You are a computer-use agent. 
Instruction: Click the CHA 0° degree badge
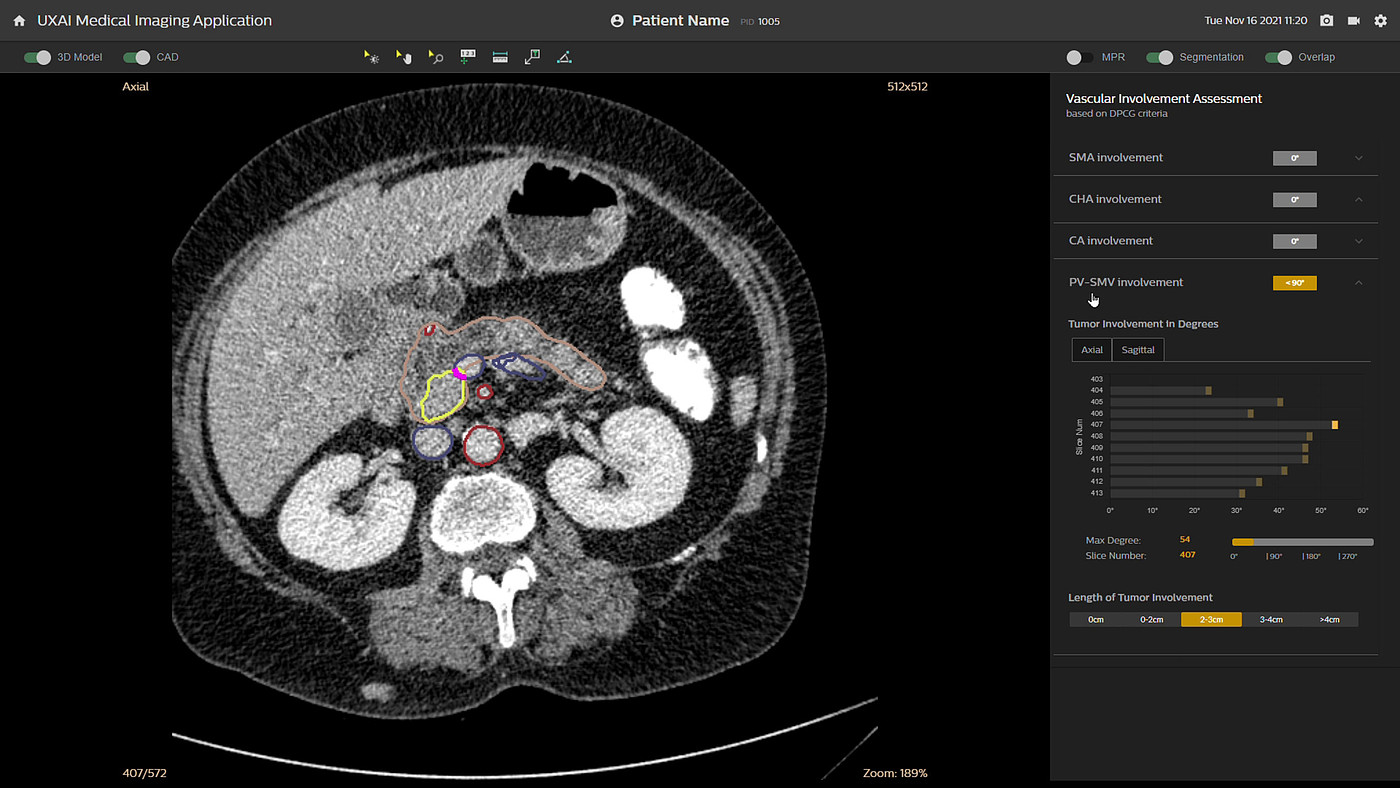coord(1295,200)
